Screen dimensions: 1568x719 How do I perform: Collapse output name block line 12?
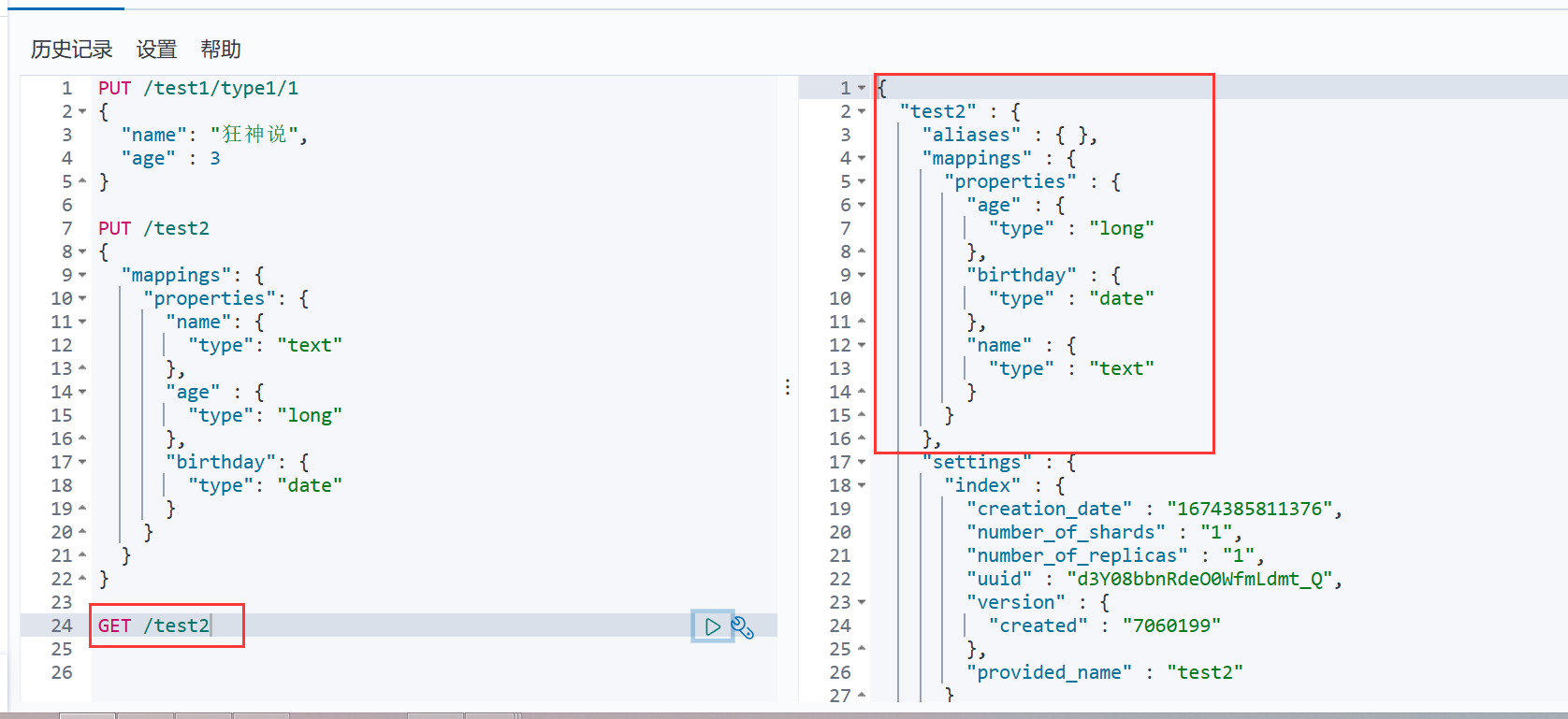click(x=862, y=346)
